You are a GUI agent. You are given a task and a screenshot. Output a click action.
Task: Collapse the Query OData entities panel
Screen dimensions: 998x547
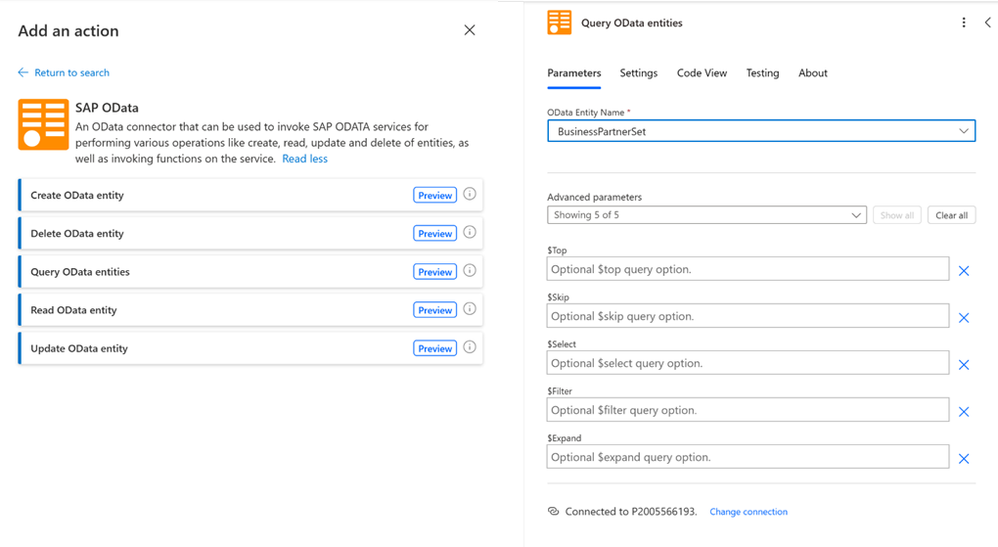point(988,23)
